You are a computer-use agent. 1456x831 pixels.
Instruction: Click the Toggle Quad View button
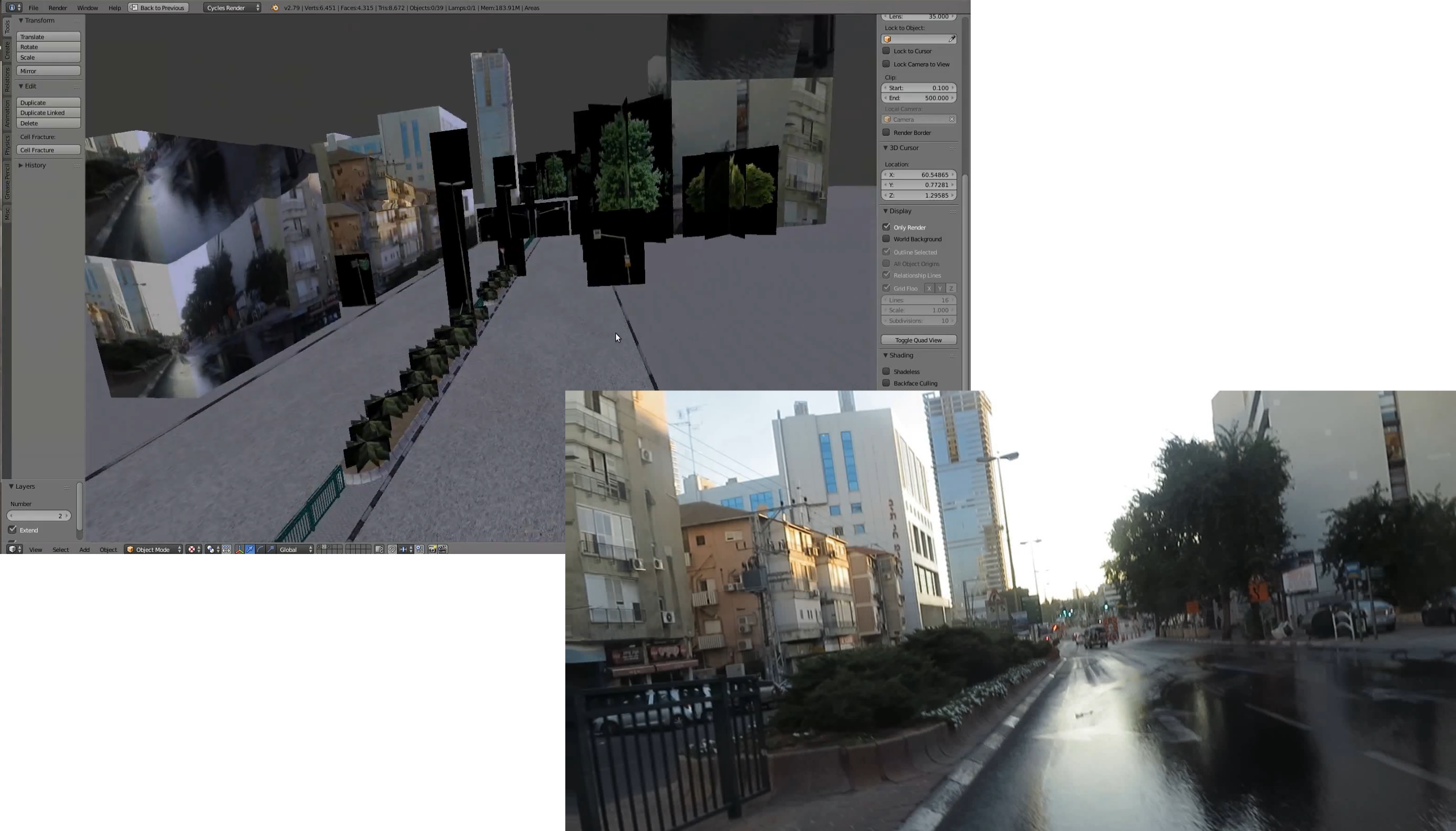[x=918, y=340]
